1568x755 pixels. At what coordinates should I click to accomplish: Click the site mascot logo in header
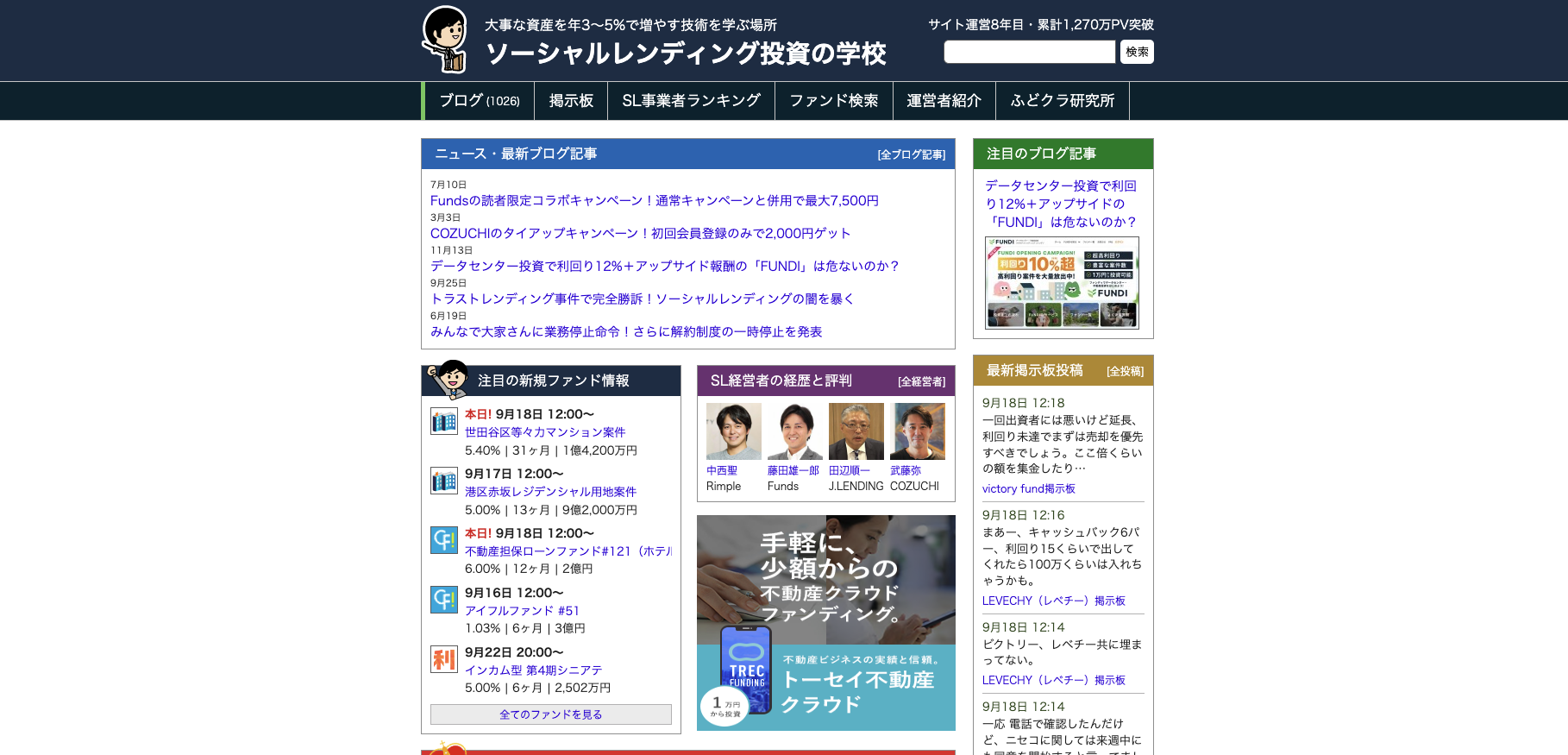click(445, 40)
